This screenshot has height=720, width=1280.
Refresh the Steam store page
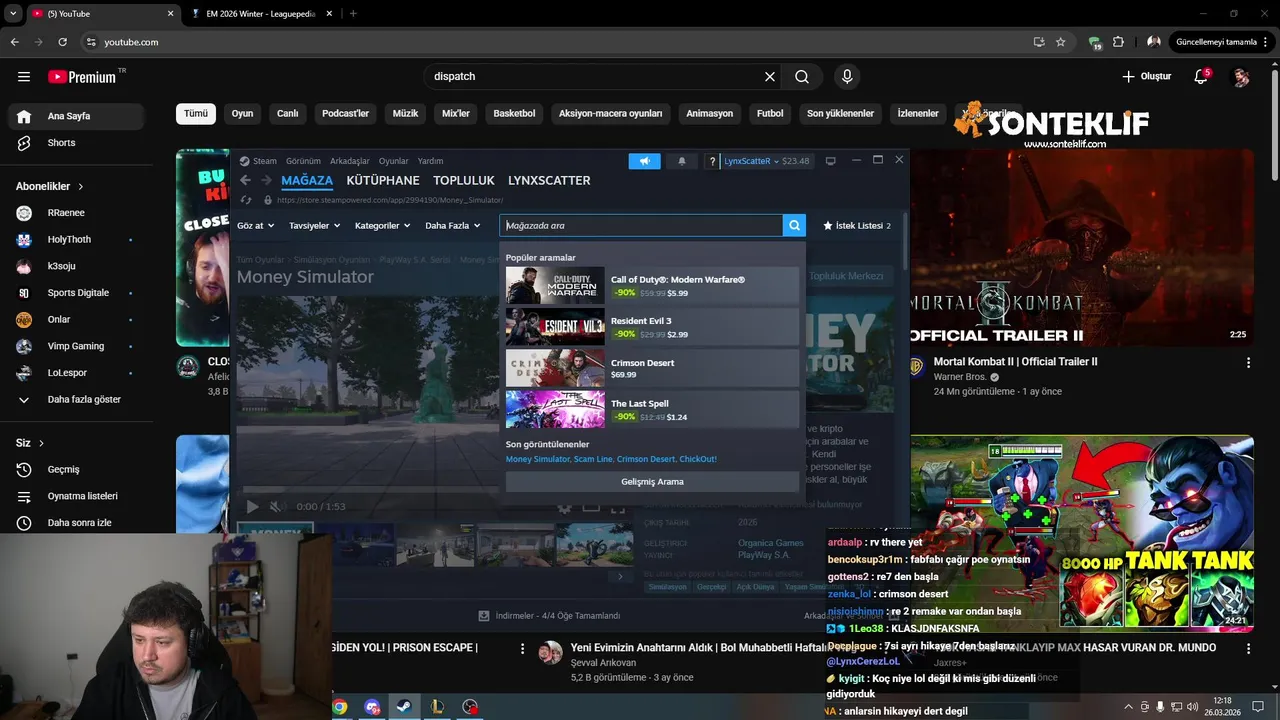(x=245, y=200)
